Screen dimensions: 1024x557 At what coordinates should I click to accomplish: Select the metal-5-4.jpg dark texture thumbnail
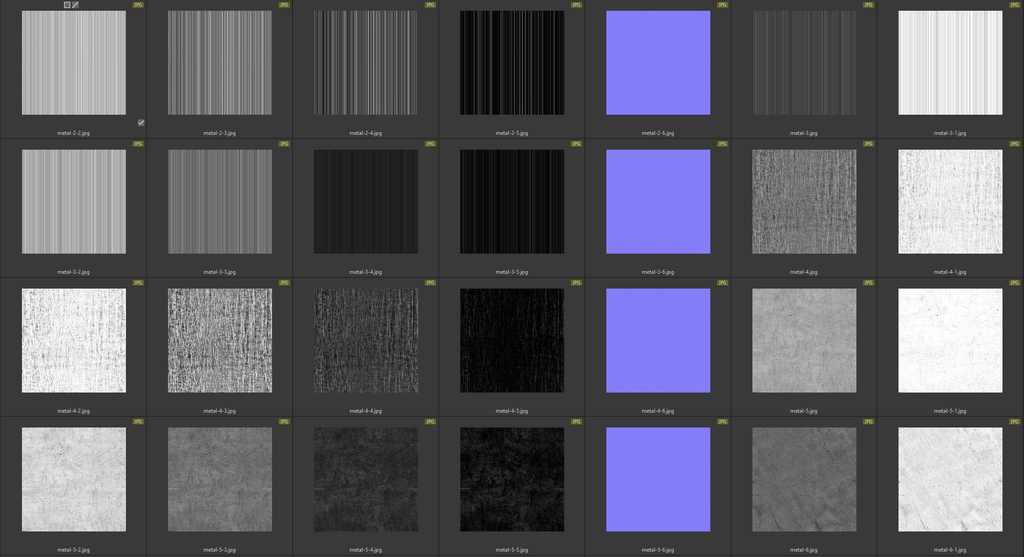[x=366, y=480]
